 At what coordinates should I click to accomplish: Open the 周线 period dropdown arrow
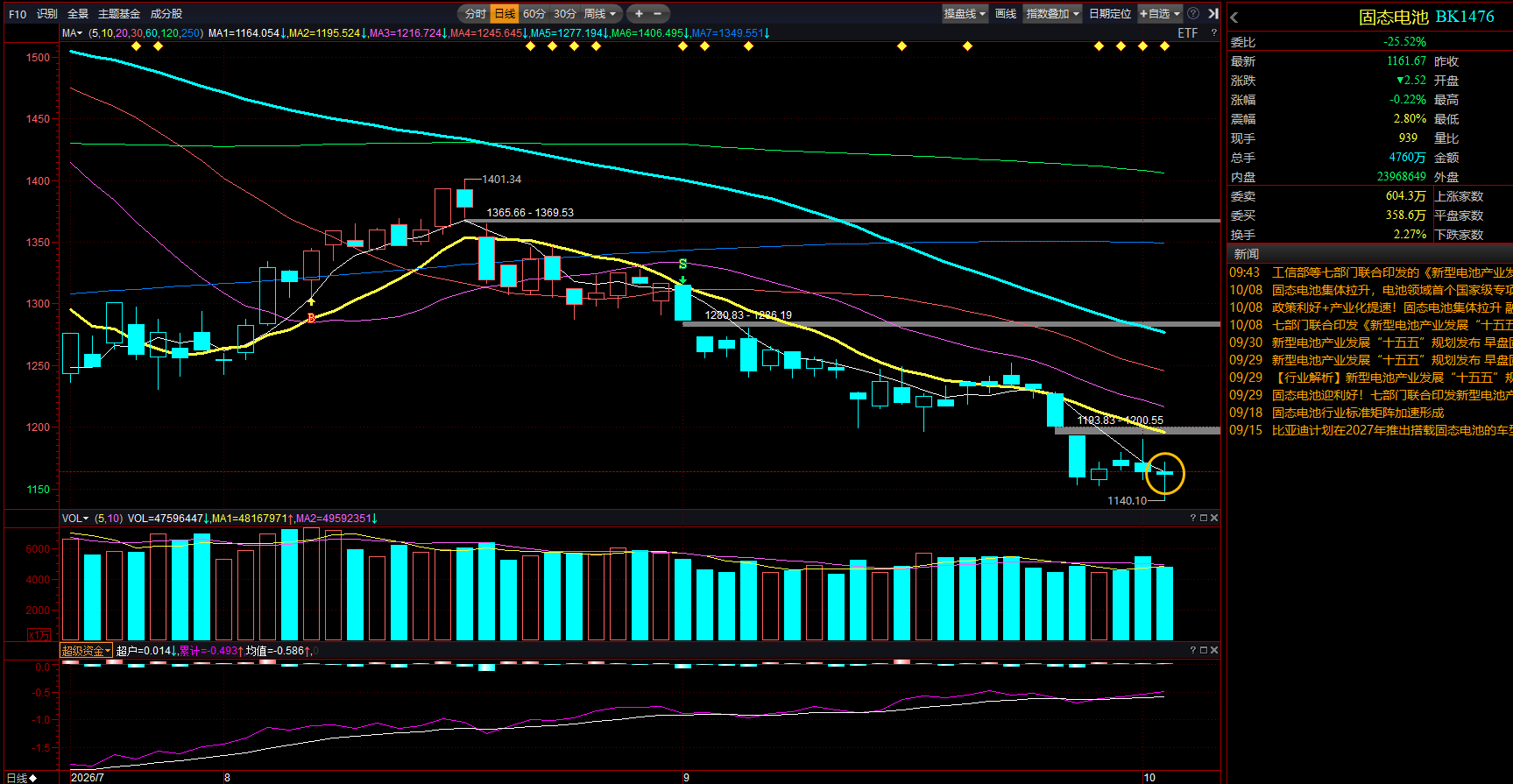[612, 13]
